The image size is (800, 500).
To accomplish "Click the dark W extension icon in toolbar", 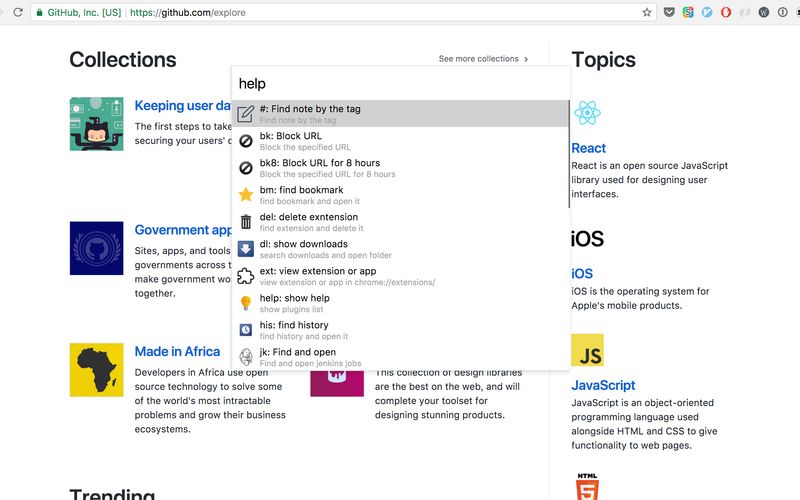I will point(763,12).
